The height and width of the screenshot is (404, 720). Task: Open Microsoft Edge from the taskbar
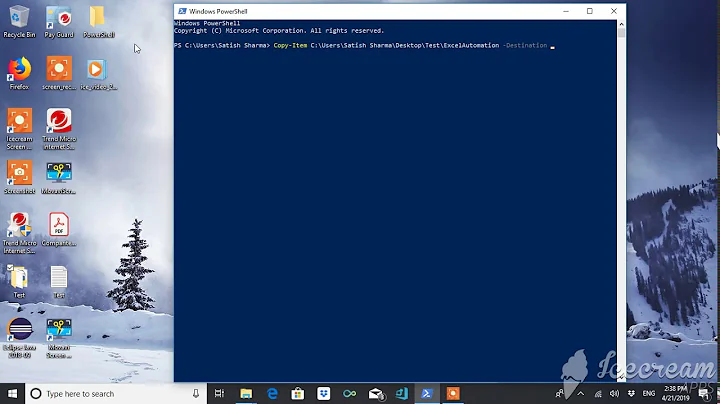(x=271, y=394)
